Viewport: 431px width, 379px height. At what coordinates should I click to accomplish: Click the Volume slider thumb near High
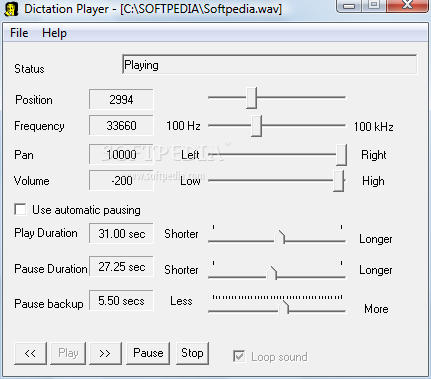pyautogui.click(x=339, y=181)
